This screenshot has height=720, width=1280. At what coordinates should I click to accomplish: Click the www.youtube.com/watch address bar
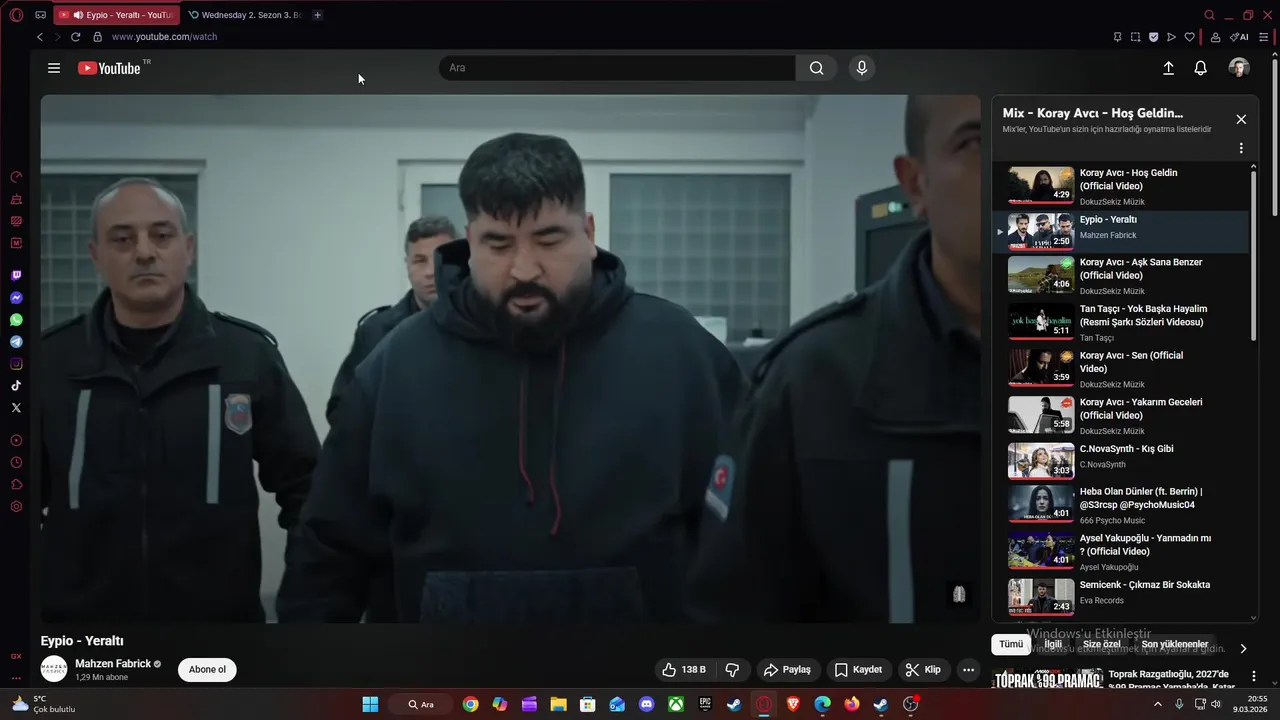point(164,37)
